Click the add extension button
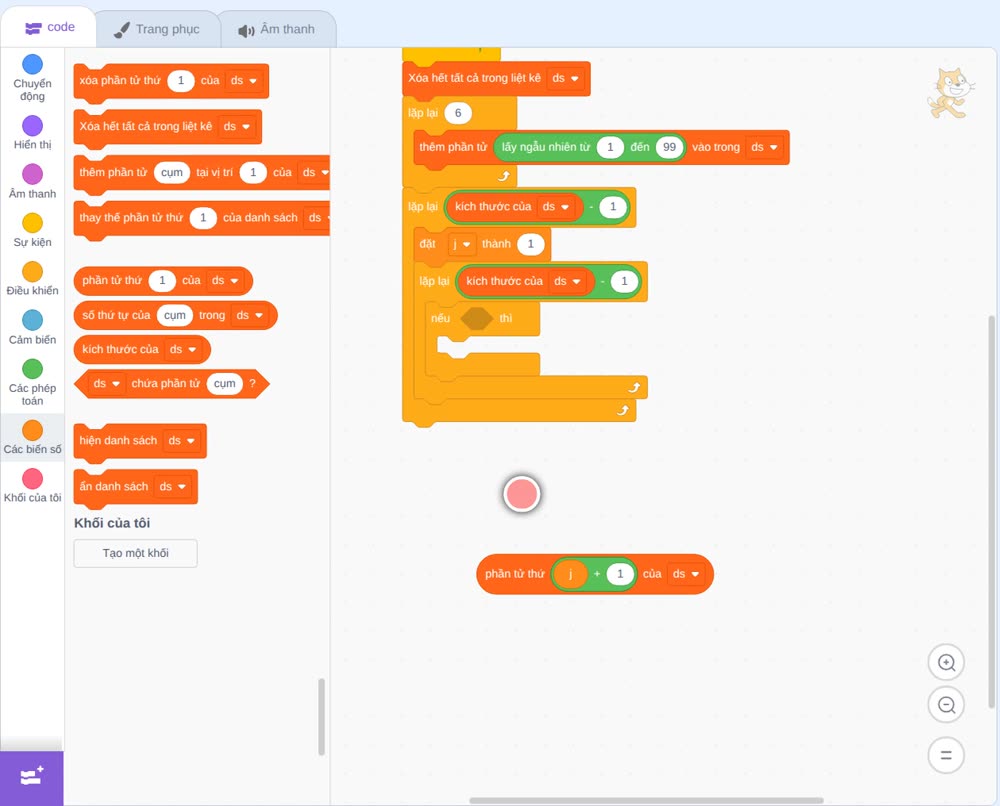The width and height of the screenshot is (1000, 806). pyautogui.click(x=31, y=777)
